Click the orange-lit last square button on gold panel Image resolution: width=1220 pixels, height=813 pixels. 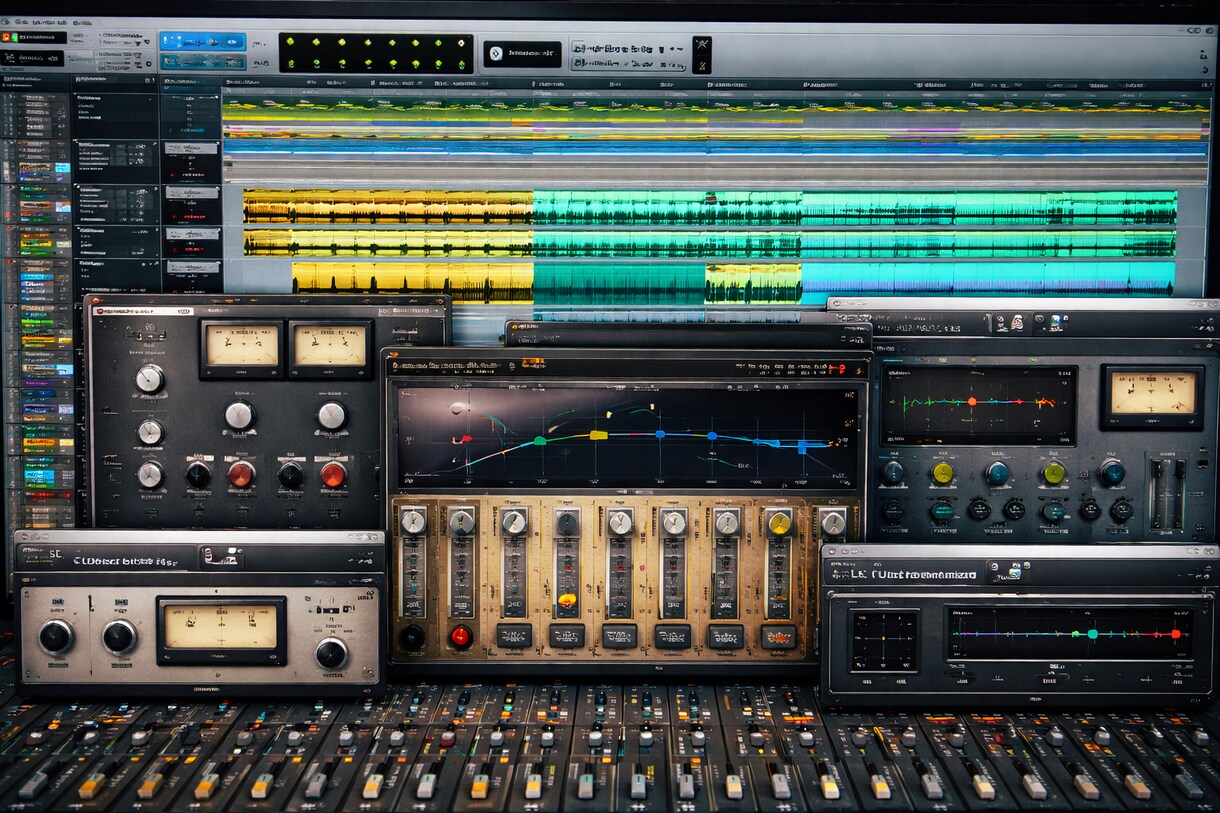779,636
